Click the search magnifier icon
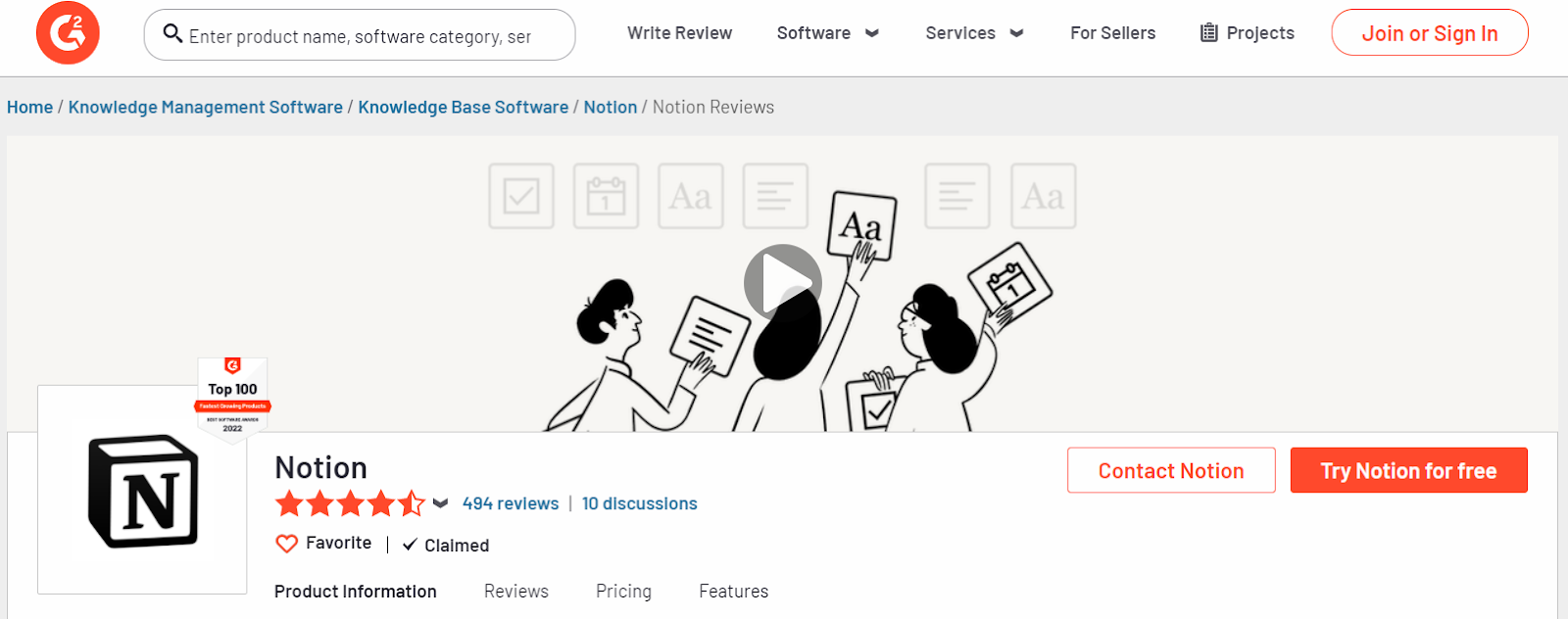 coord(172,34)
